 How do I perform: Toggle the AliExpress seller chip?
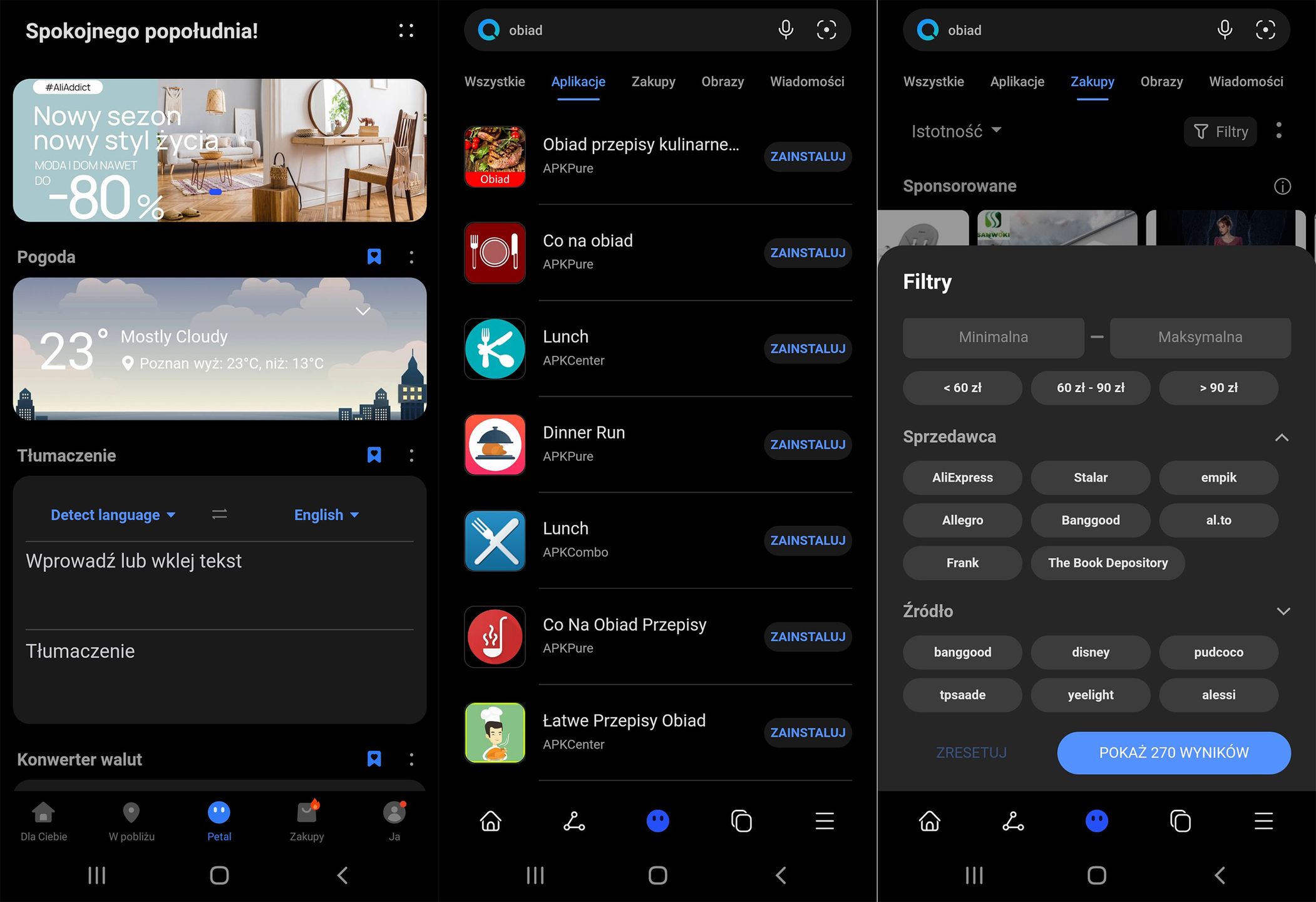pos(962,478)
